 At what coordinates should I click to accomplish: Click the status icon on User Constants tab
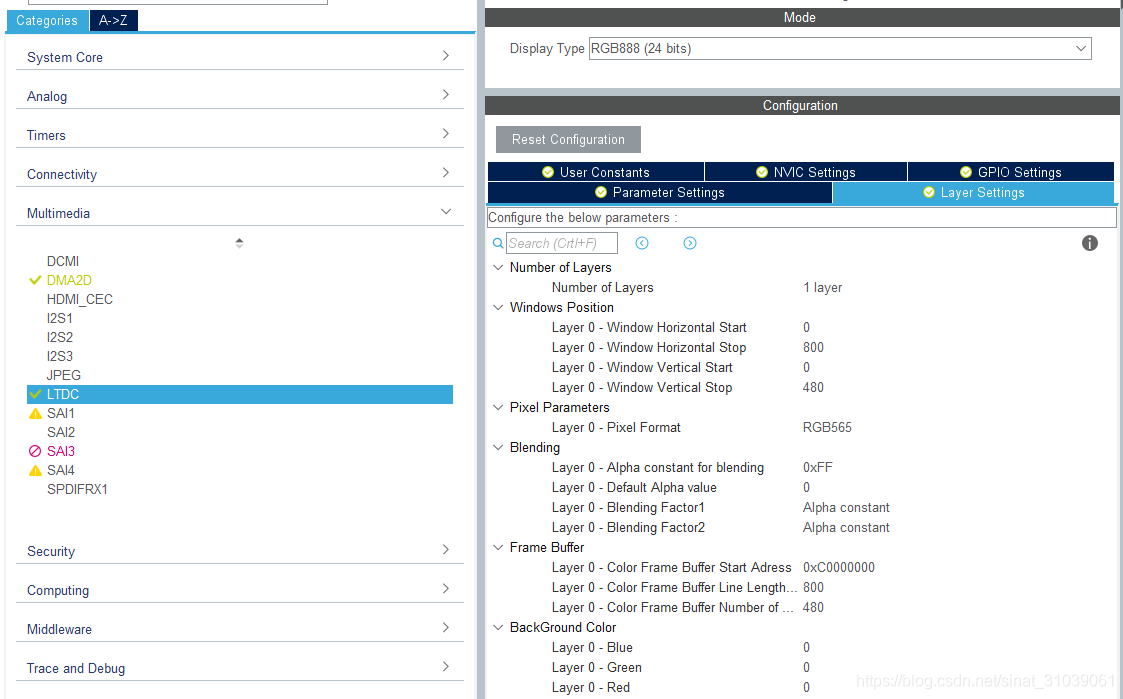(548, 172)
